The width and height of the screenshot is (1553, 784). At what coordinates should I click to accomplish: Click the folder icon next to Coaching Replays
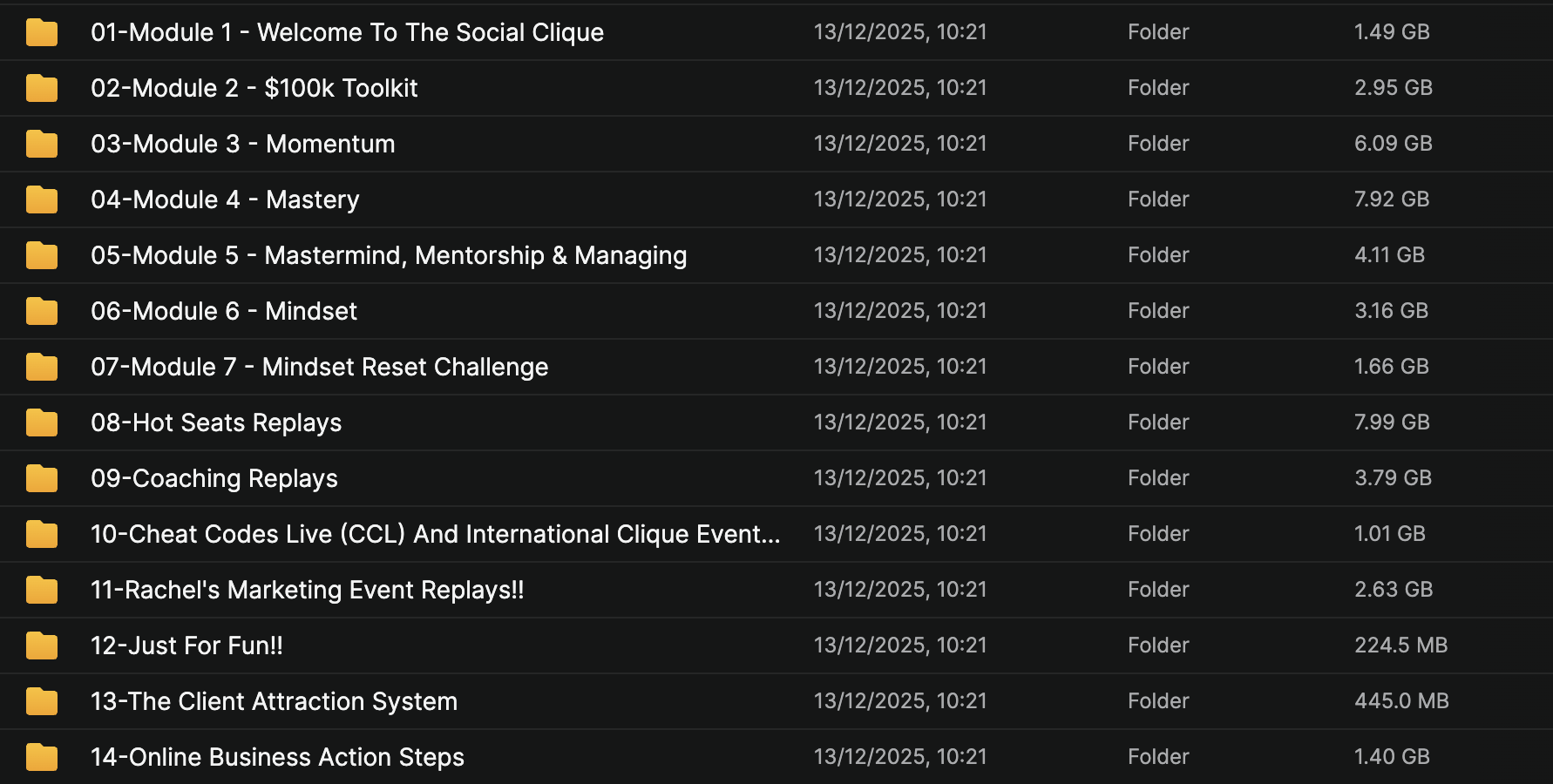click(42, 478)
